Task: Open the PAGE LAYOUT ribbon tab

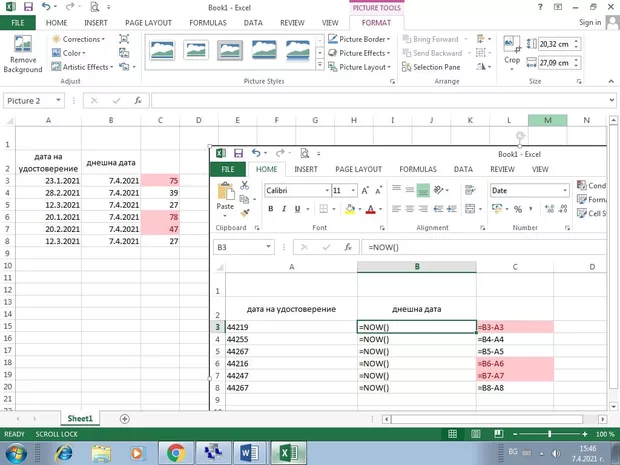Action: click(148, 22)
